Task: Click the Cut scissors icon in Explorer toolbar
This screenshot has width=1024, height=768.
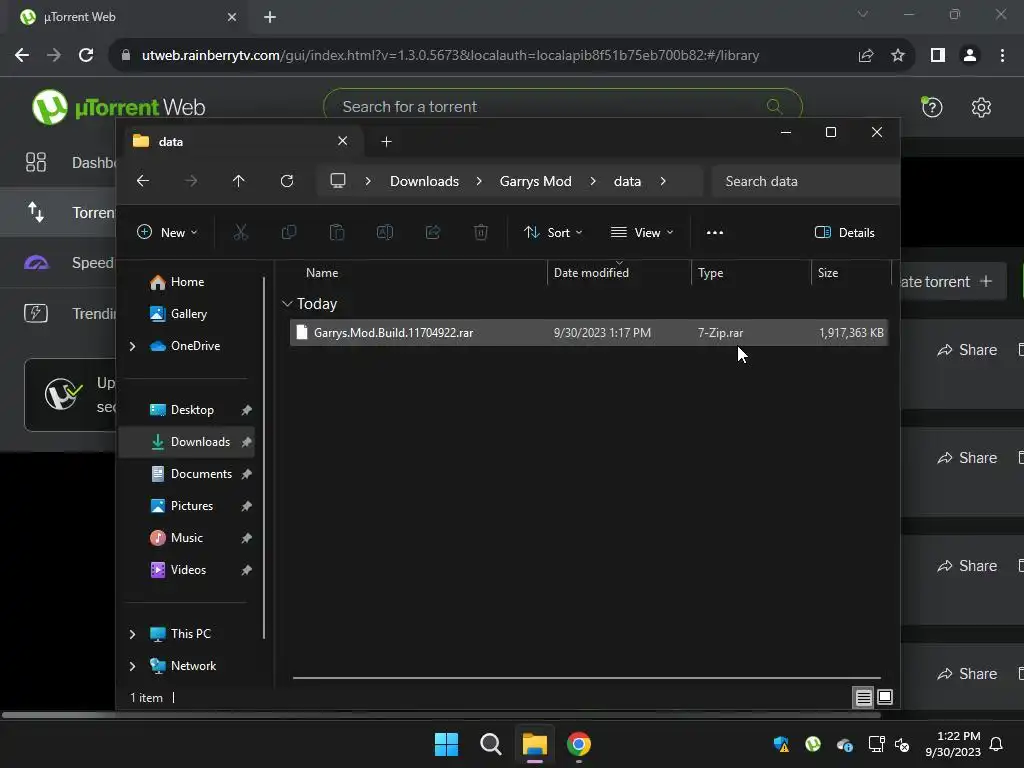Action: (241, 232)
